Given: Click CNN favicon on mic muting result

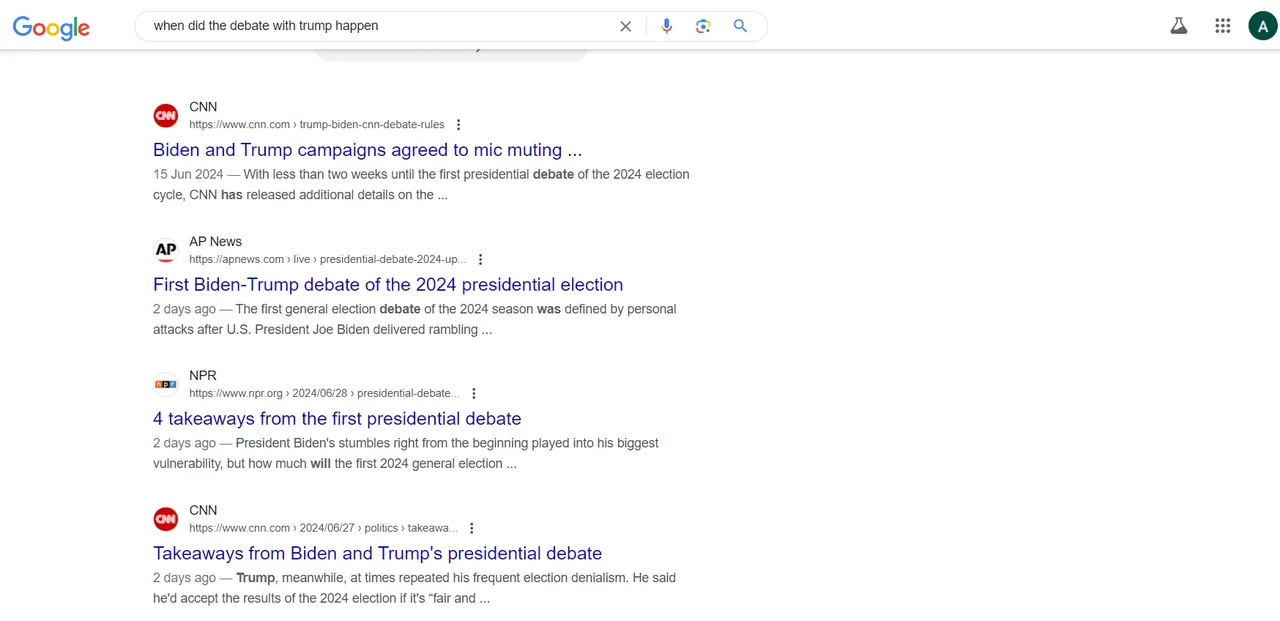Looking at the screenshot, I should [166, 115].
